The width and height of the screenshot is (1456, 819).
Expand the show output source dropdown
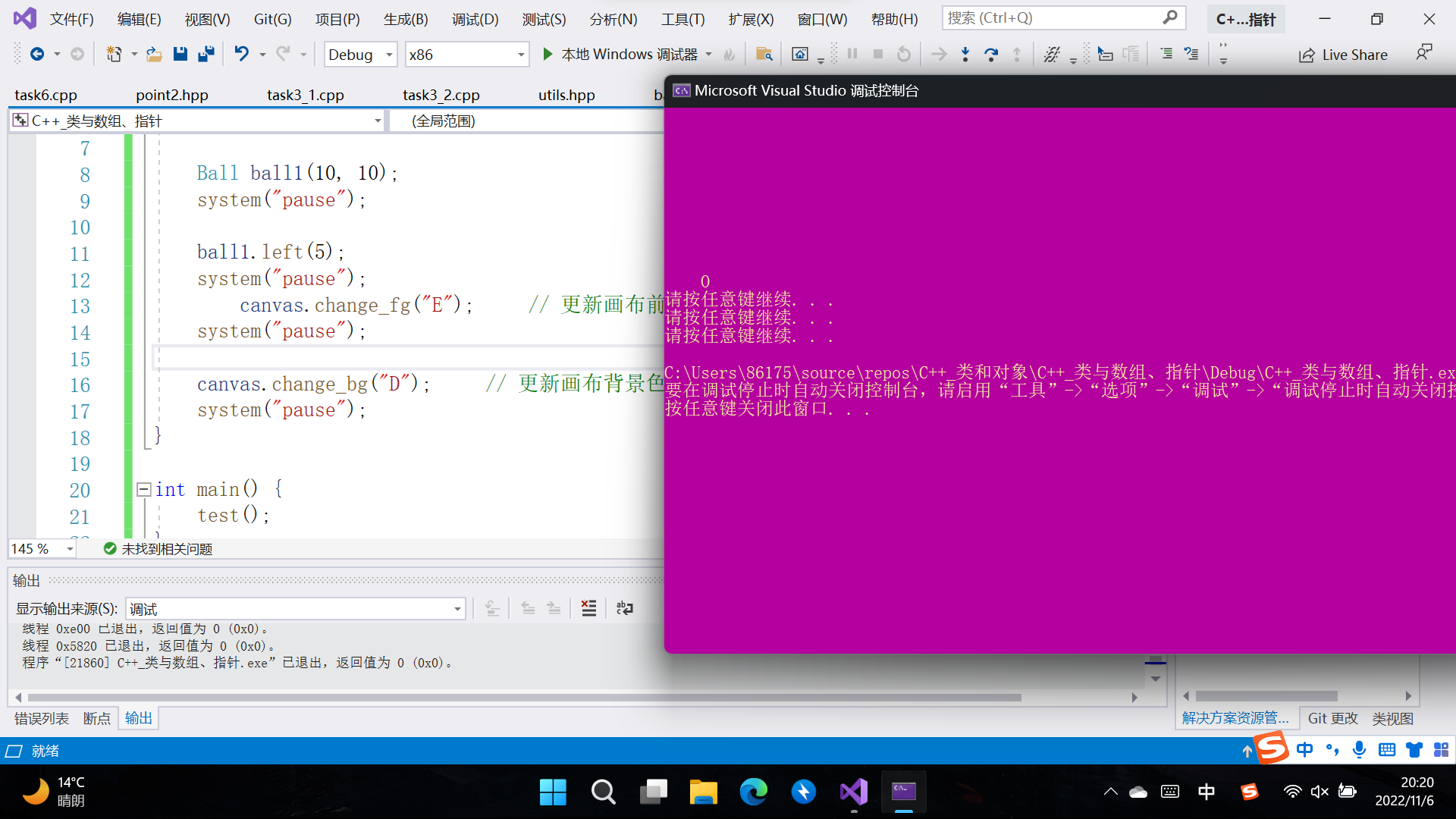[457, 609]
